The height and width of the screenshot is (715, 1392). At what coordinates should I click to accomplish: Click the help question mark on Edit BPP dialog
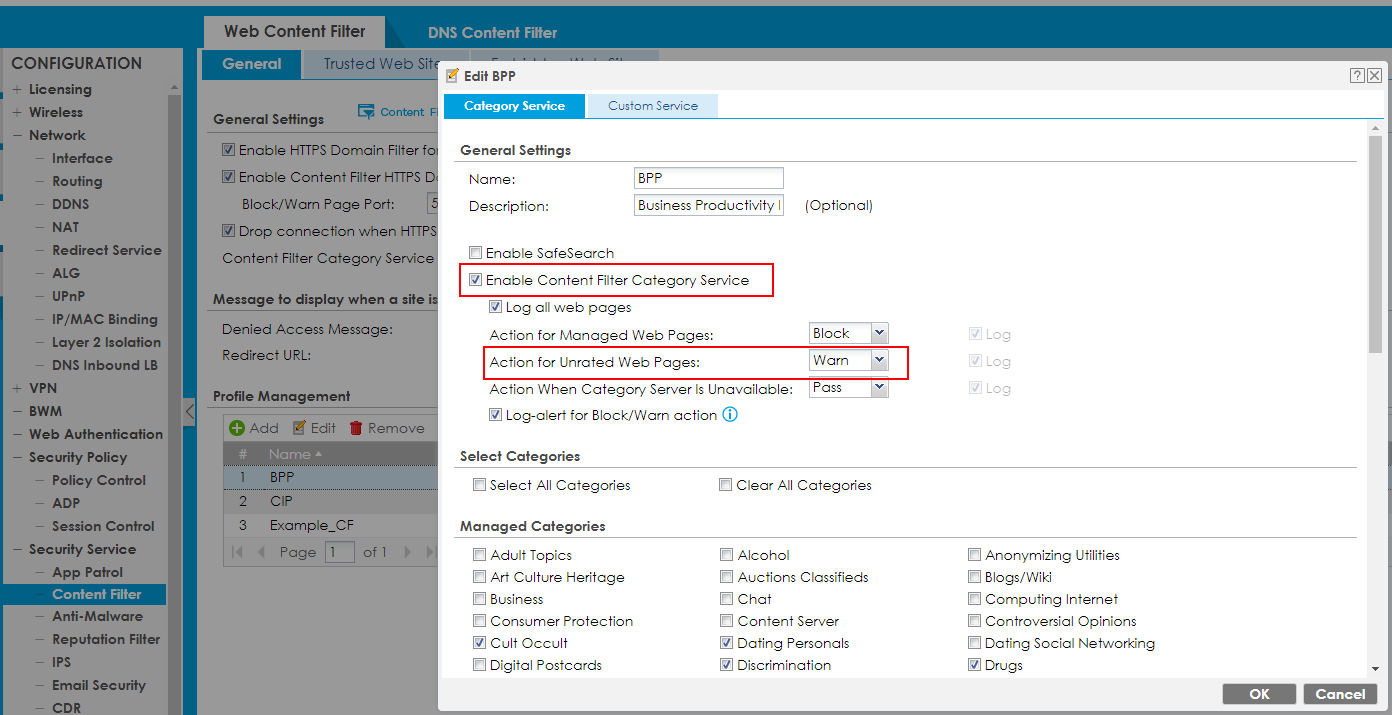[1356, 75]
